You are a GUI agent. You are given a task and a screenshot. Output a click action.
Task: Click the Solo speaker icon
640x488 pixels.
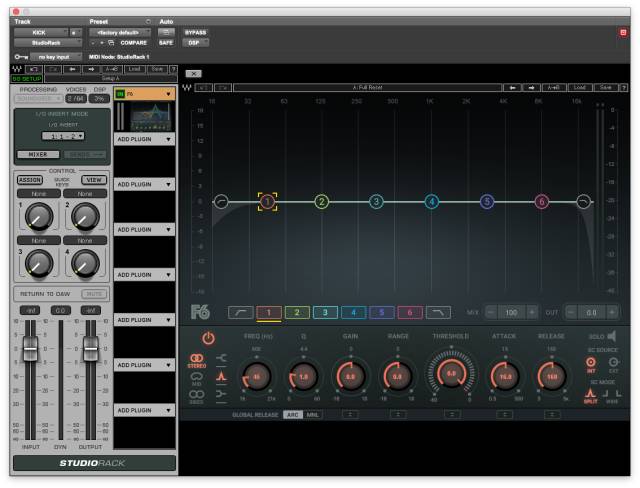(611, 336)
